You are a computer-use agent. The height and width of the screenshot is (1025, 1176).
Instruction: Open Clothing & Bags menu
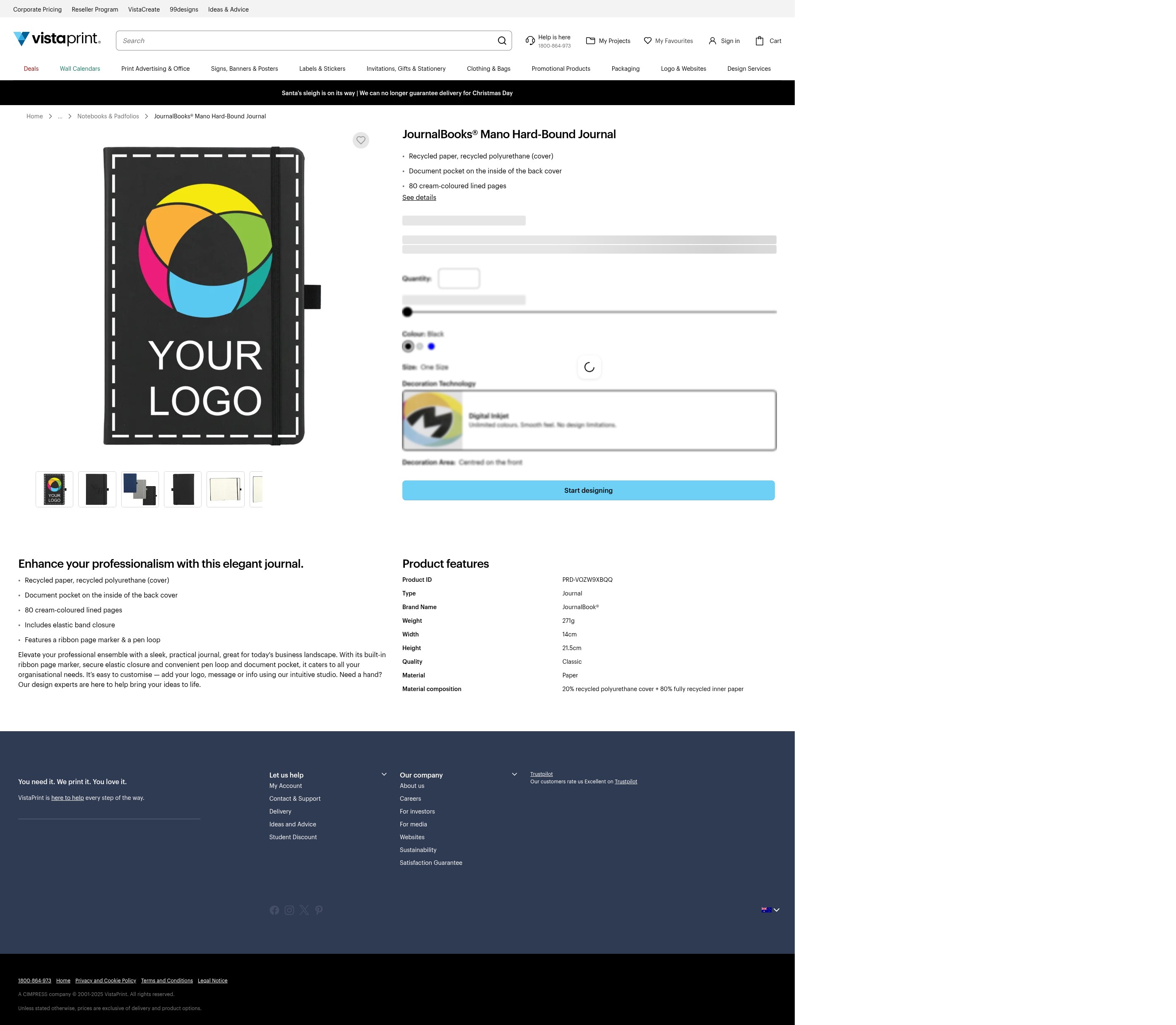click(489, 69)
